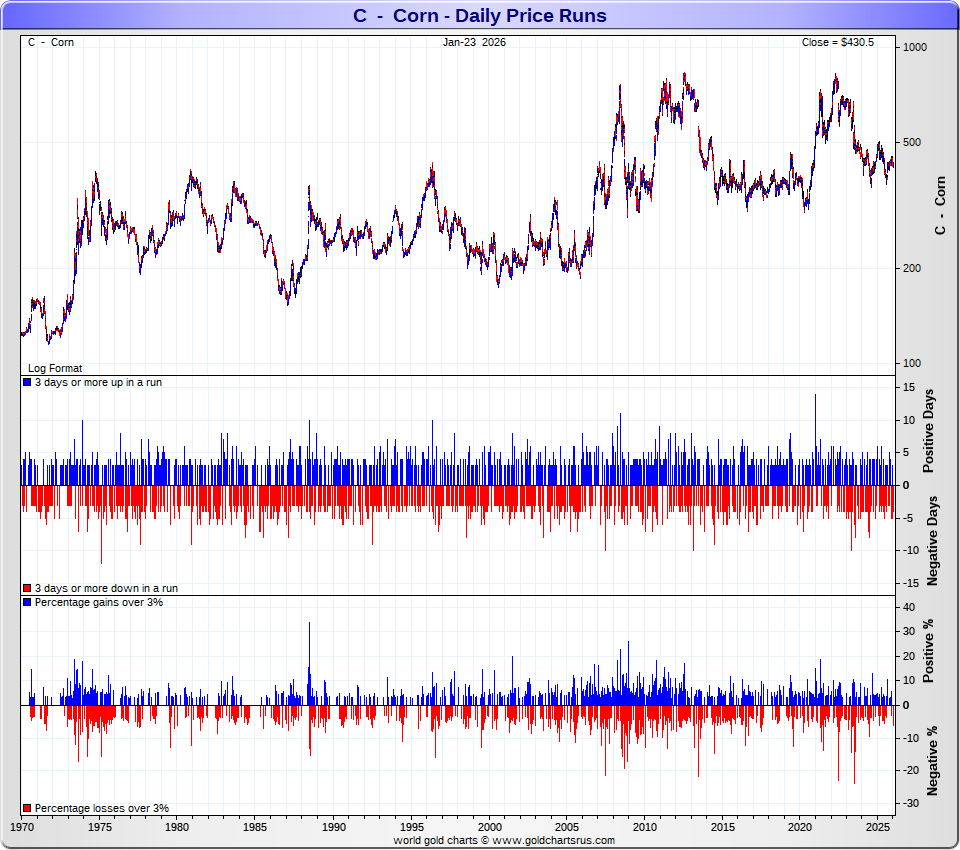Click blue swatch beside Percentage gains over 3%

[27, 603]
